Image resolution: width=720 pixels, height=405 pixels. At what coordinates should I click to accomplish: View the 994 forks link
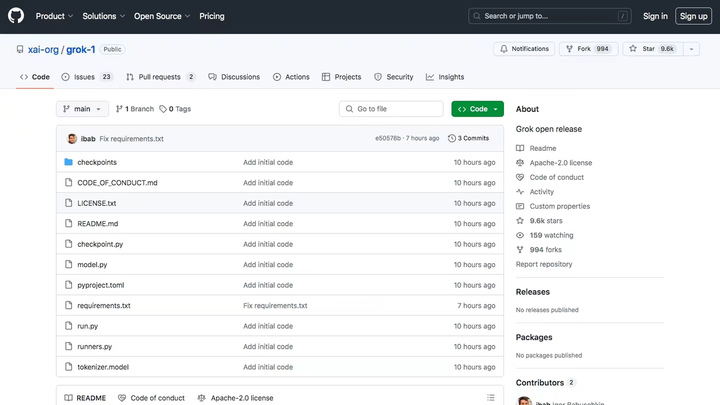(x=539, y=250)
